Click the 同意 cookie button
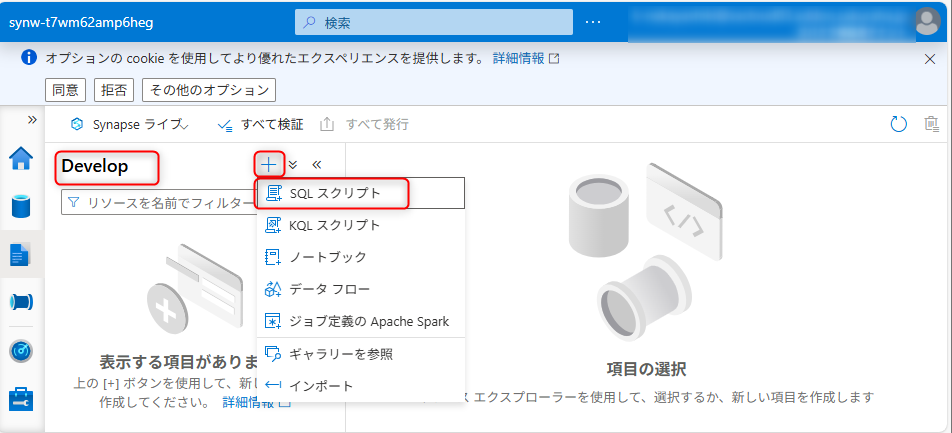The height and width of the screenshot is (433, 952). click(x=66, y=90)
